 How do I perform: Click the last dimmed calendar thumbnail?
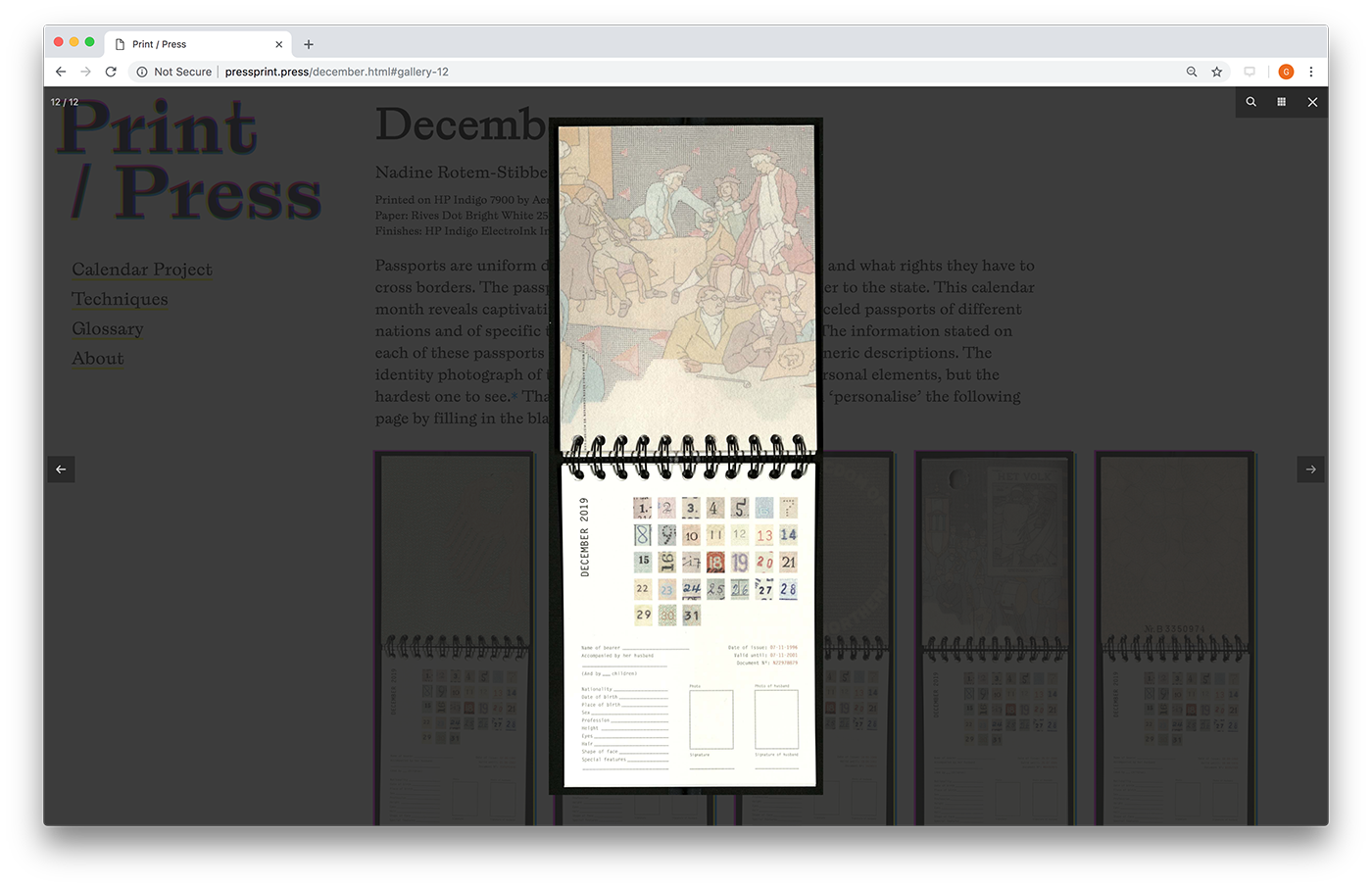pyautogui.click(x=1174, y=637)
